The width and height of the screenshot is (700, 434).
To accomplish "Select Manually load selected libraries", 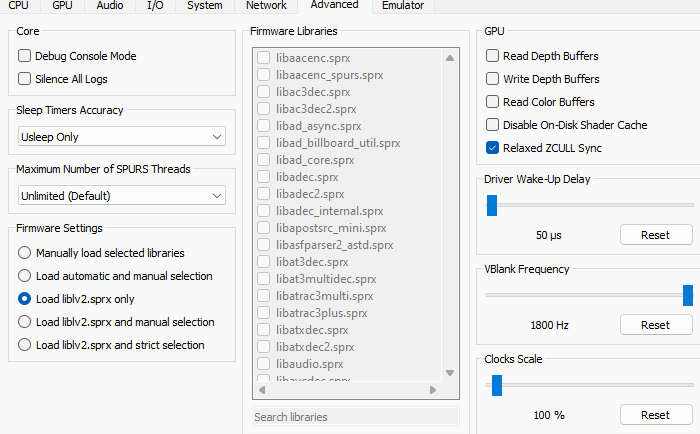I will pyautogui.click(x=26, y=253).
